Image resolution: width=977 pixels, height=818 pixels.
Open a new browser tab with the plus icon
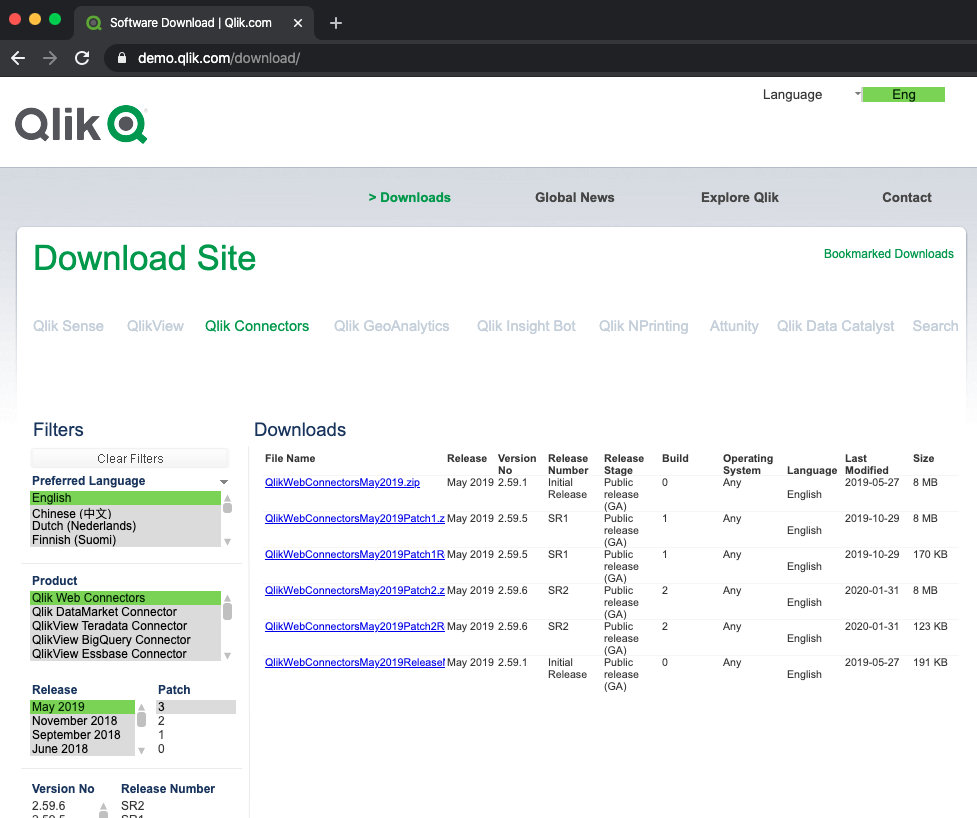point(336,22)
